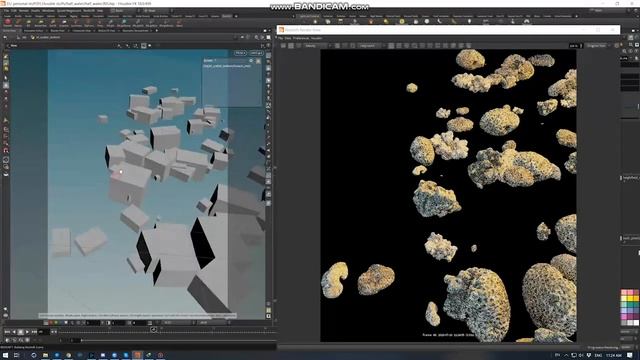
Task: Switch to the Collisions shelf tab
Action: tap(328, 16)
